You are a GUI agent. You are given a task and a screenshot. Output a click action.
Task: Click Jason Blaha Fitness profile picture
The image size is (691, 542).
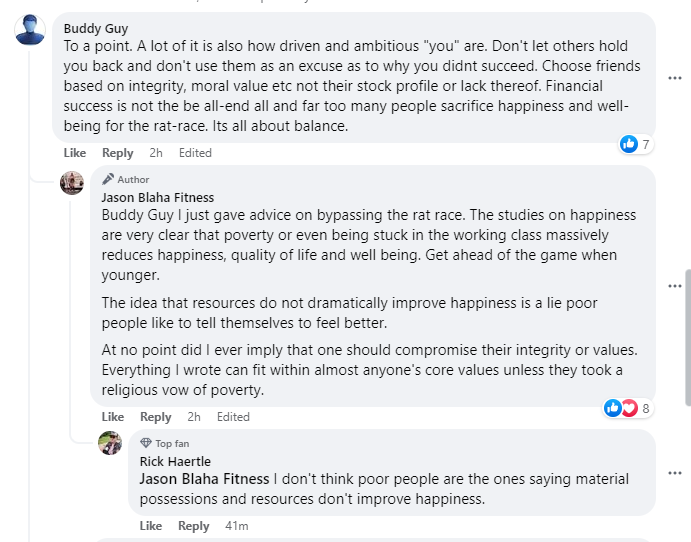pyautogui.click(x=72, y=183)
